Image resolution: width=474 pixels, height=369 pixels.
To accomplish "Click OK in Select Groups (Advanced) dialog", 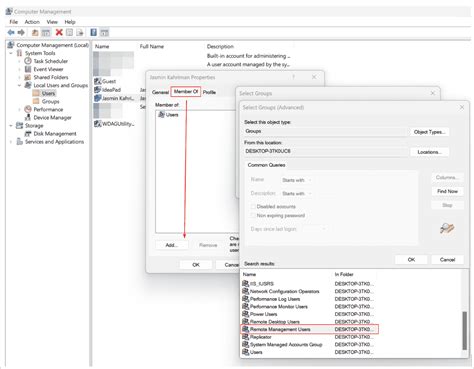I will pos(411,260).
